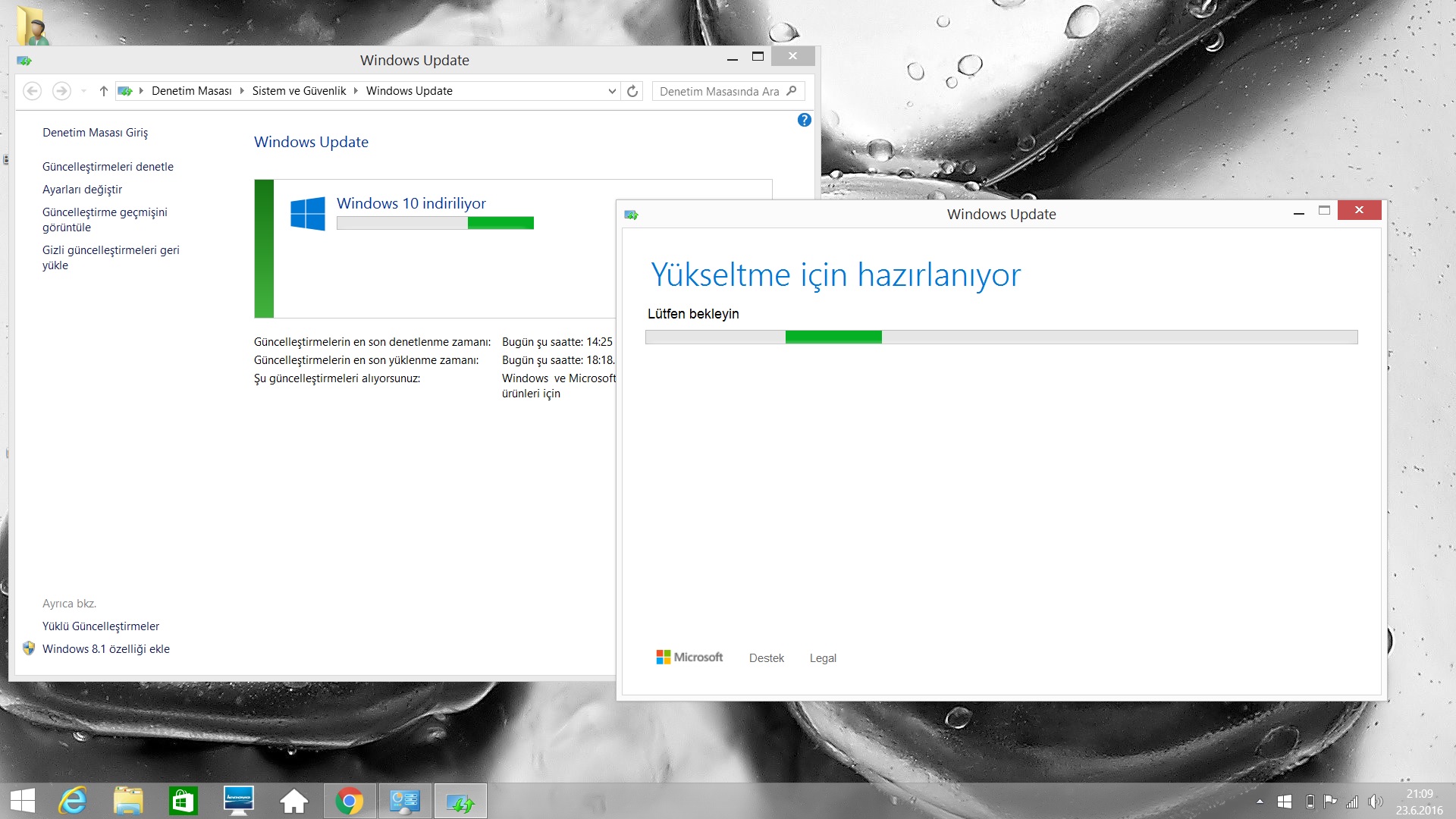
Task: Expand chevron after 'Sistem ve Güvenlik' breadcrumb
Action: pos(356,91)
